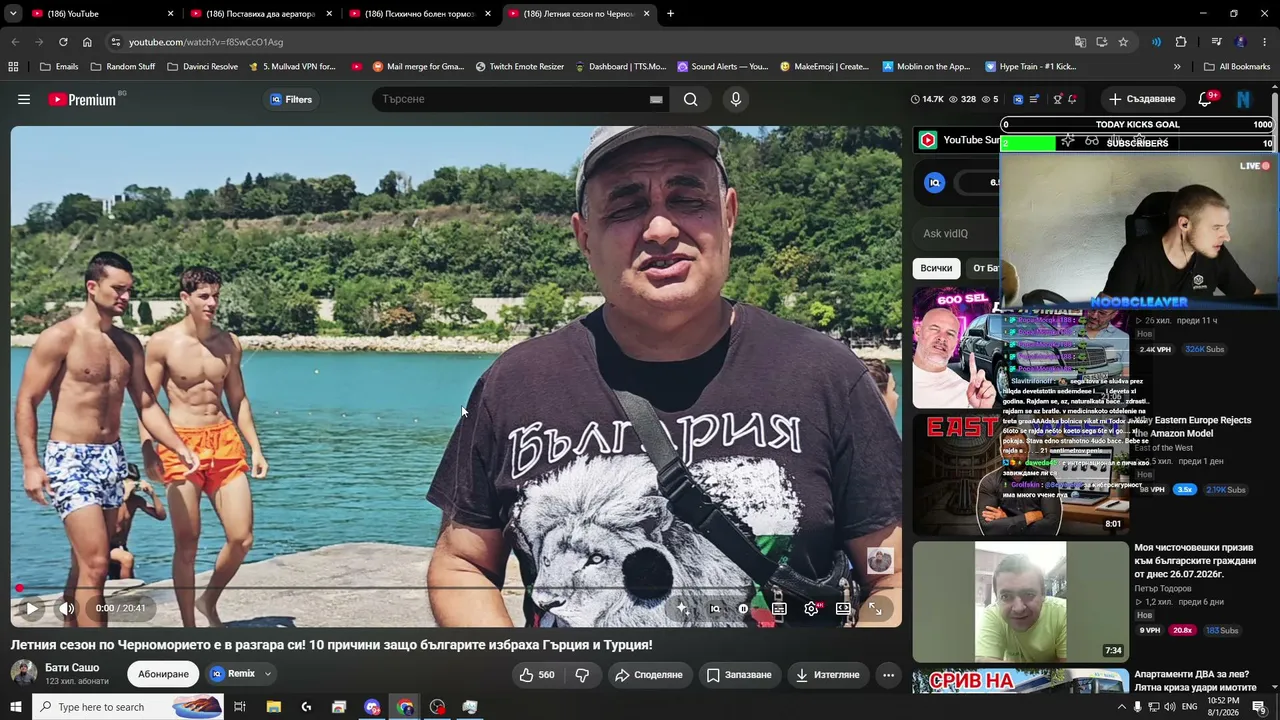Image resolution: width=1280 pixels, height=720 pixels.
Task: Open the account avatar menu
Action: point(1243,99)
